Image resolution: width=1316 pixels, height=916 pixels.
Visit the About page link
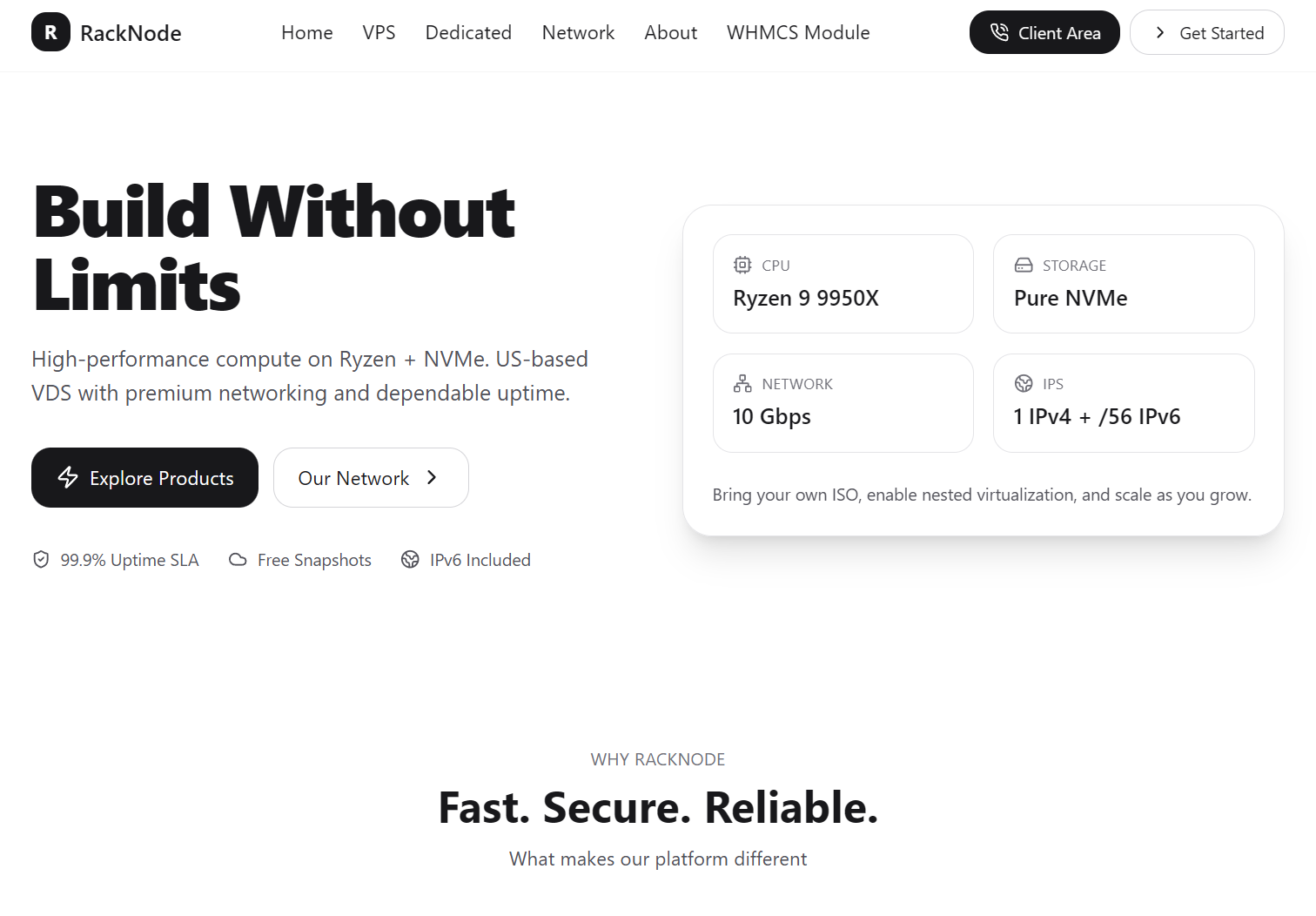[x=670, y=32]
